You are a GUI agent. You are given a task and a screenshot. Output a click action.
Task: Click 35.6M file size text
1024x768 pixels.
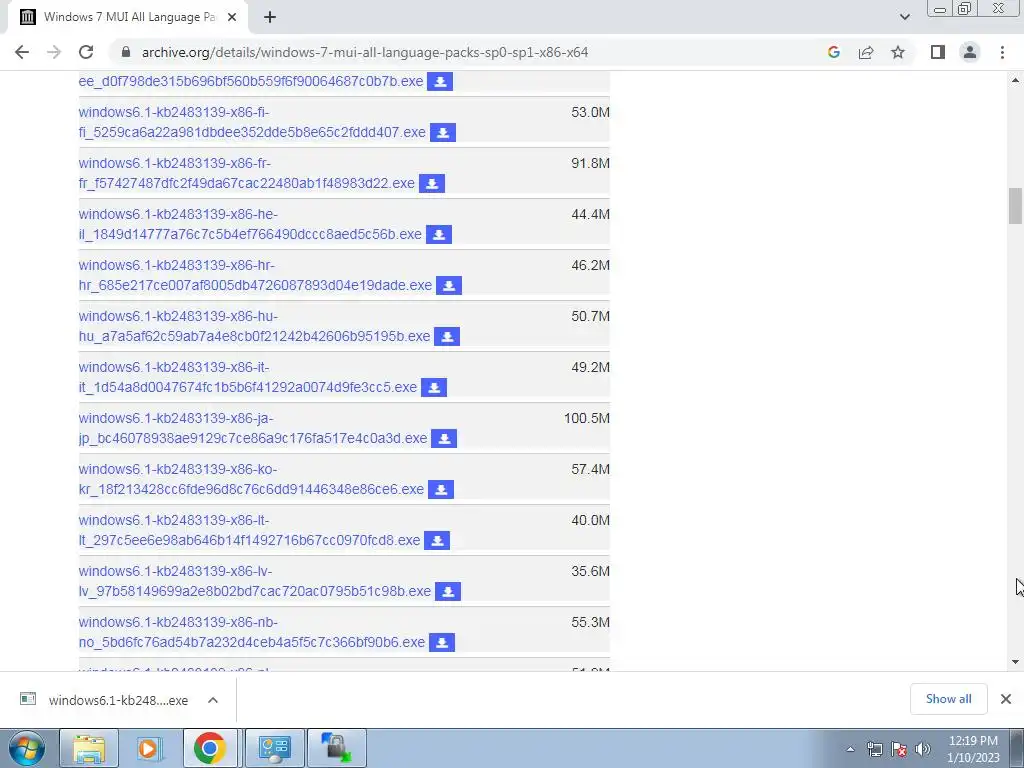[590, 571]
